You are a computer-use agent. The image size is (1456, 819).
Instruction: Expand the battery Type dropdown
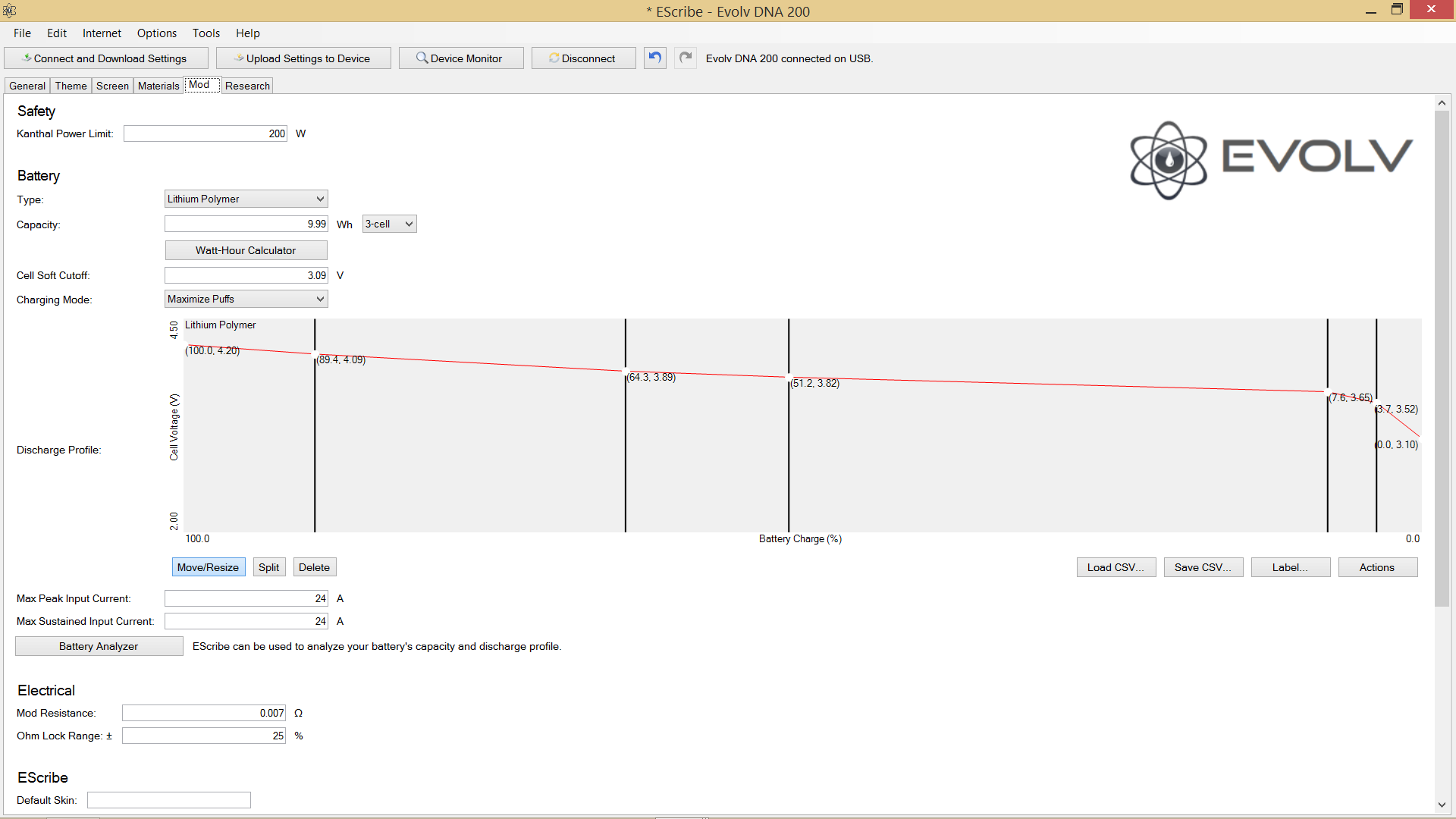tap(246, 199)
